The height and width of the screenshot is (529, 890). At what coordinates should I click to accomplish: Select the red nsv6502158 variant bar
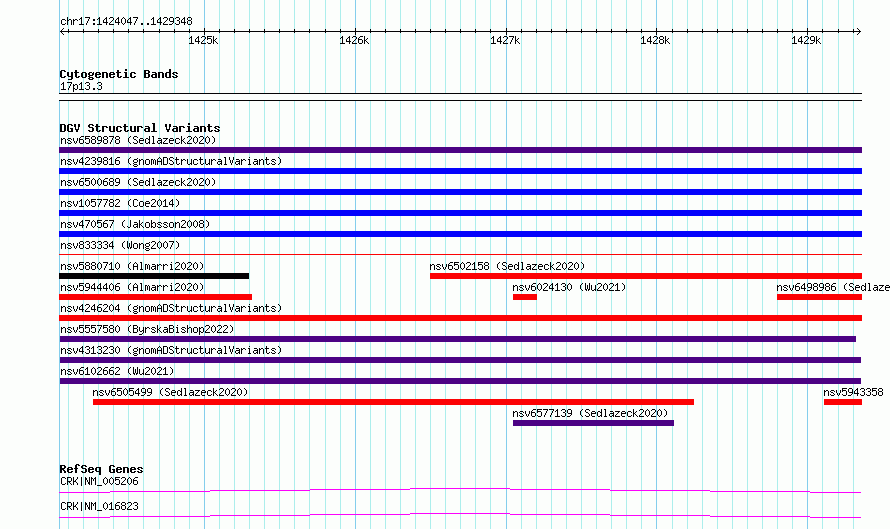[x=646, y=276]
